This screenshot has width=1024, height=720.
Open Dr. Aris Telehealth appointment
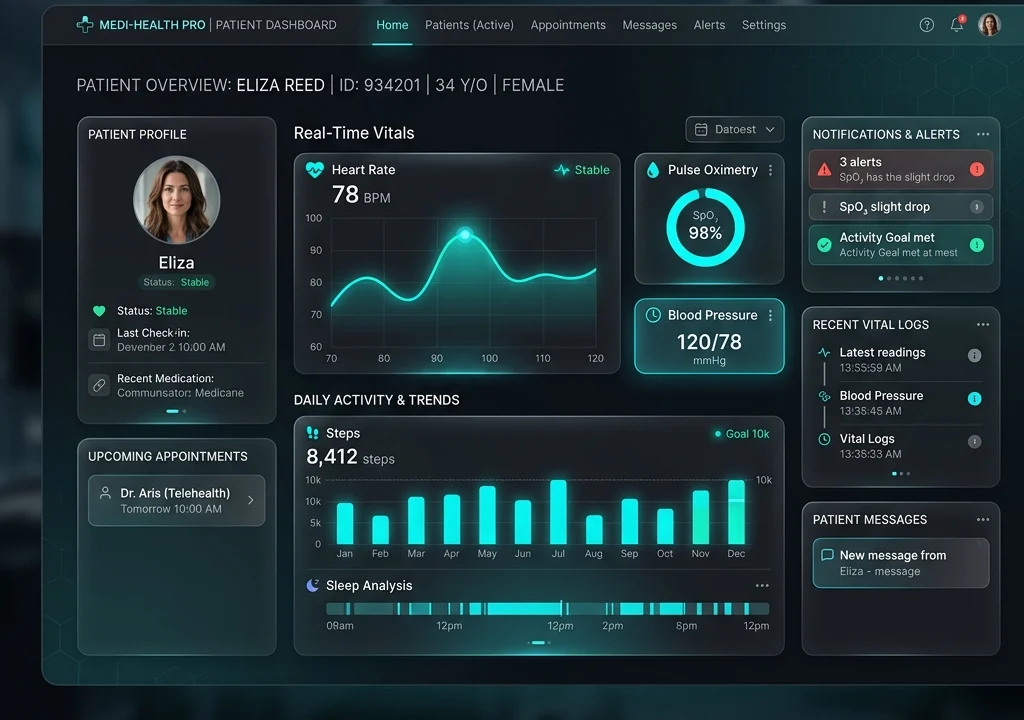pyautogui.click(x=176, y=500)
